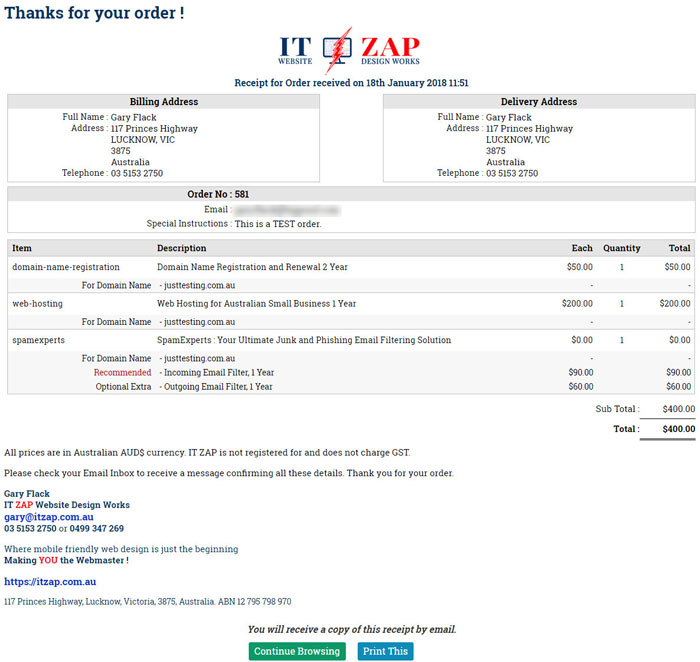Click the red Recommended label
The width and height of the screenshot is (700, 662).
[x=122, y=372]
